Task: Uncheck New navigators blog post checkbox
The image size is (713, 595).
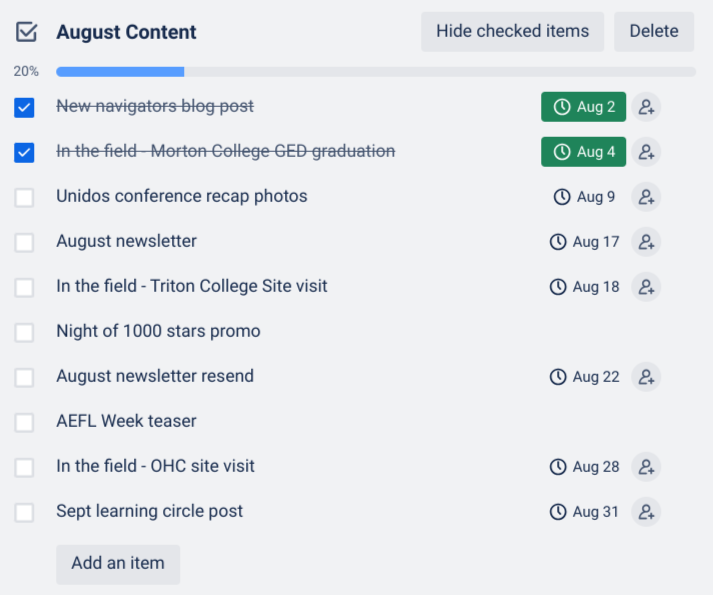Action: pos(25,107)
